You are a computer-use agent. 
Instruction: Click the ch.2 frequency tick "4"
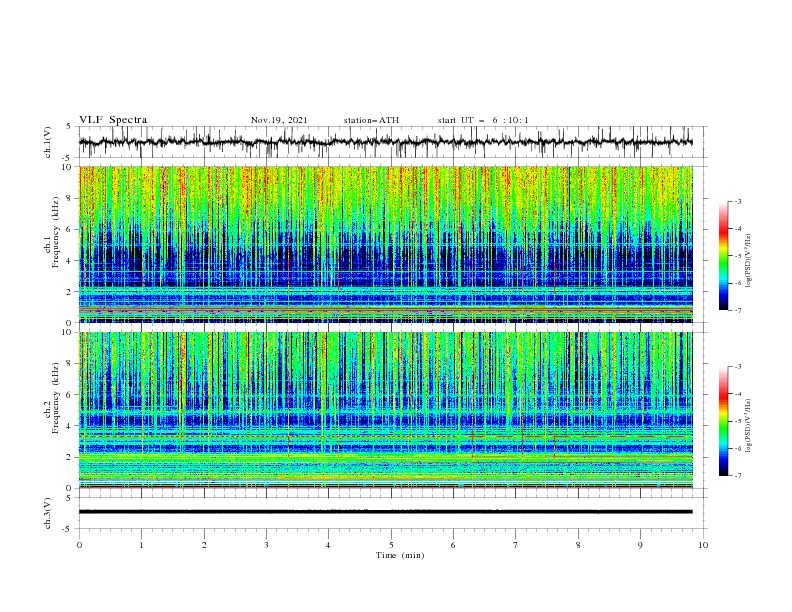point(69,426)
